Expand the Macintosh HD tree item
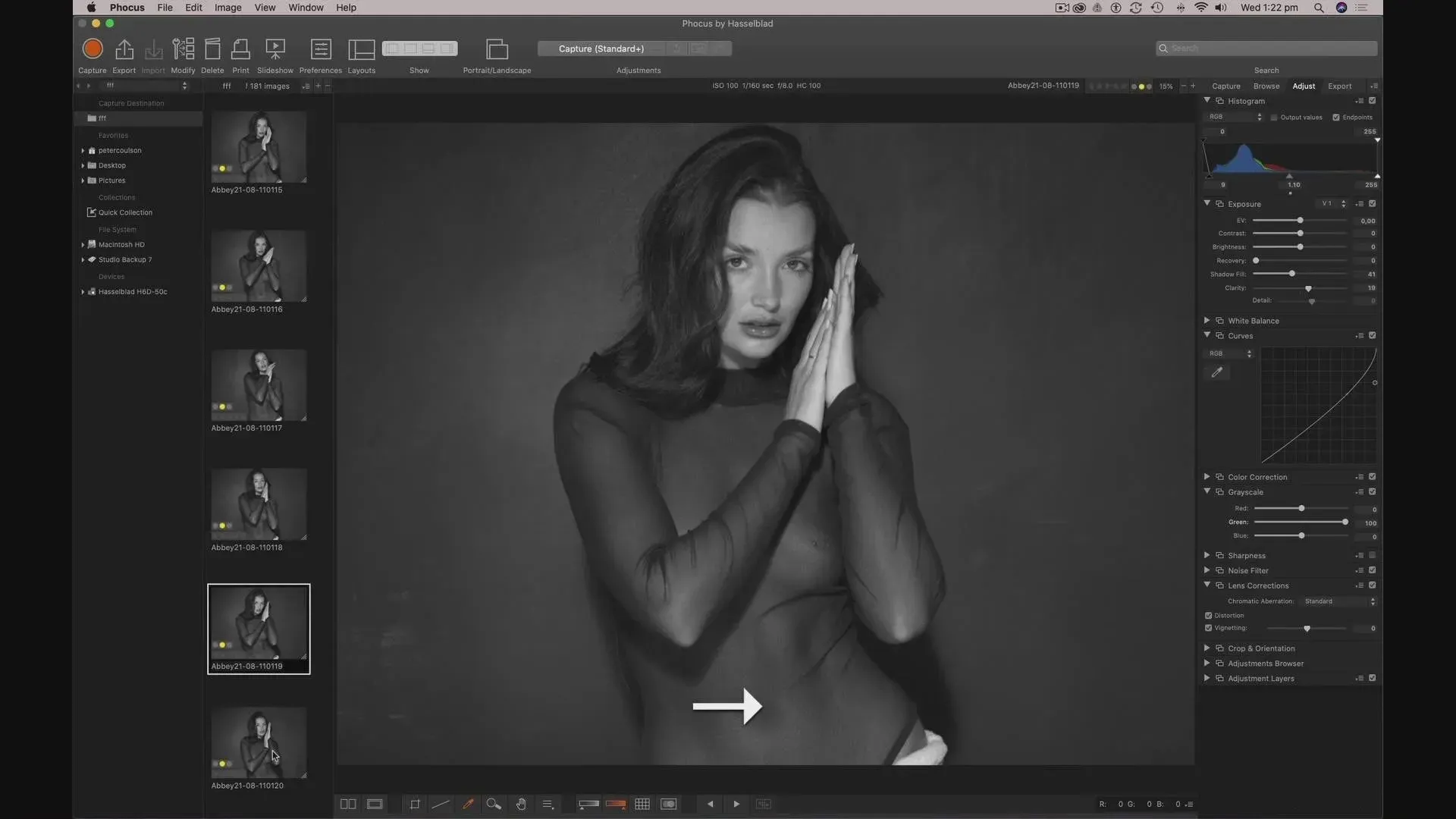Viewport: 1456px width, 819px height. [83, 245]
